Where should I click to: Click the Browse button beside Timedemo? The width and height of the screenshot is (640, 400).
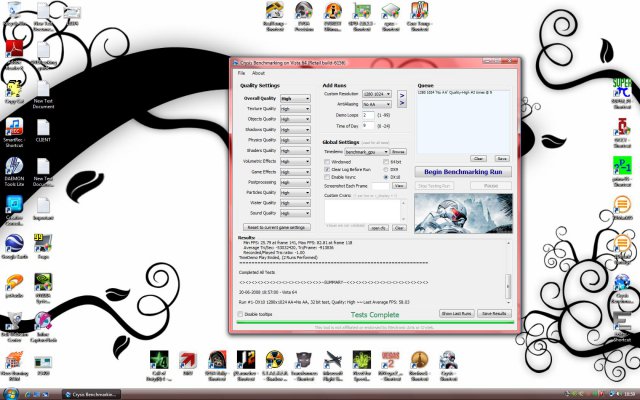[x=398, y=152]
